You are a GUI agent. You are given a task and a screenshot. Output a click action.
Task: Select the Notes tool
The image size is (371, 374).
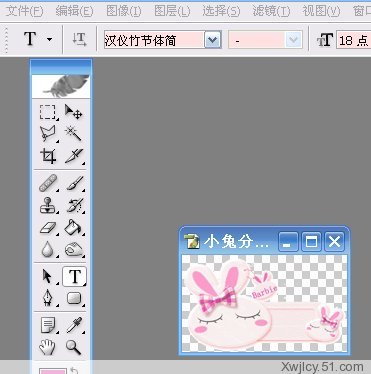(x=48, y=325)
